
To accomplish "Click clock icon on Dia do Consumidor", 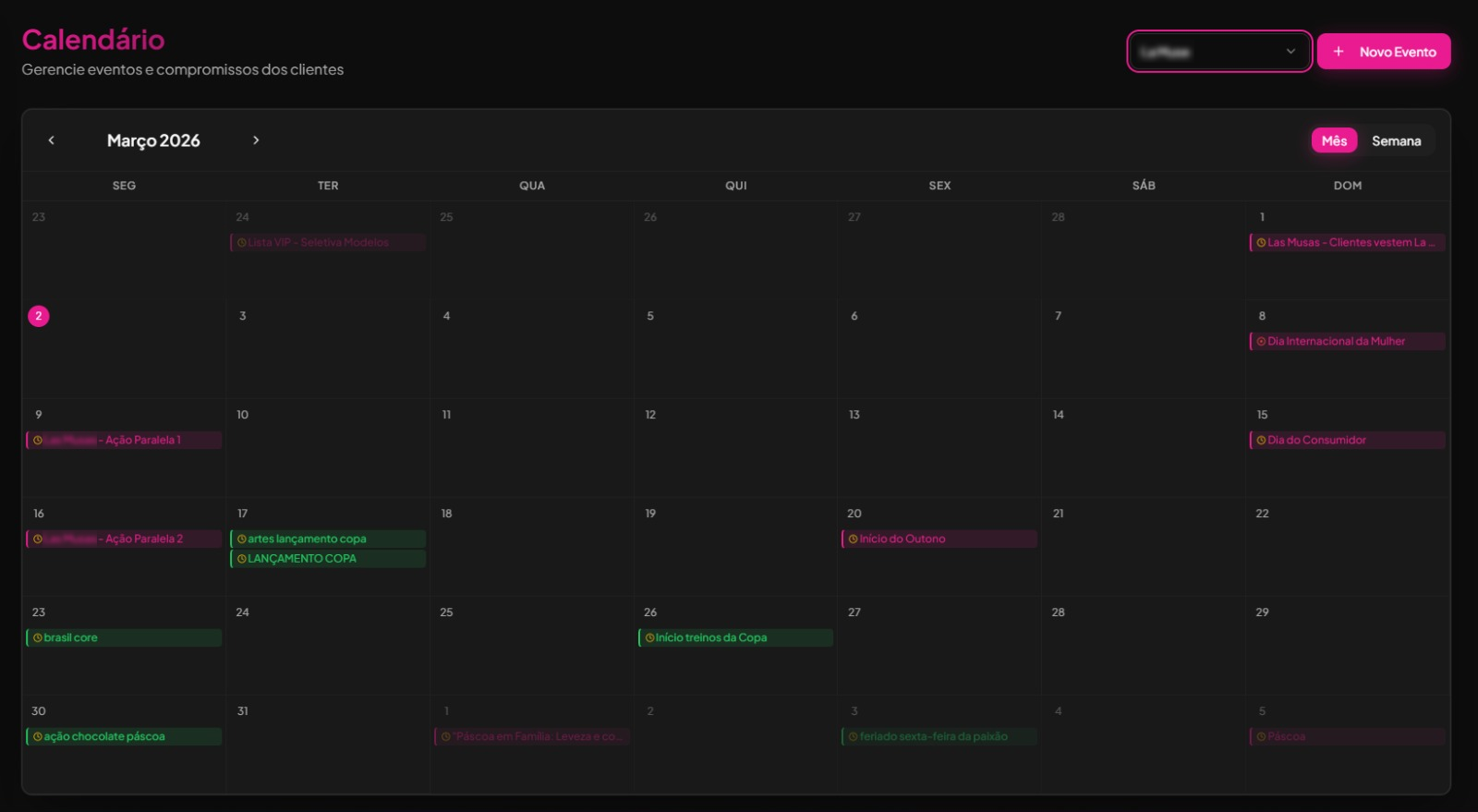I will click(x=1261, y=440).
